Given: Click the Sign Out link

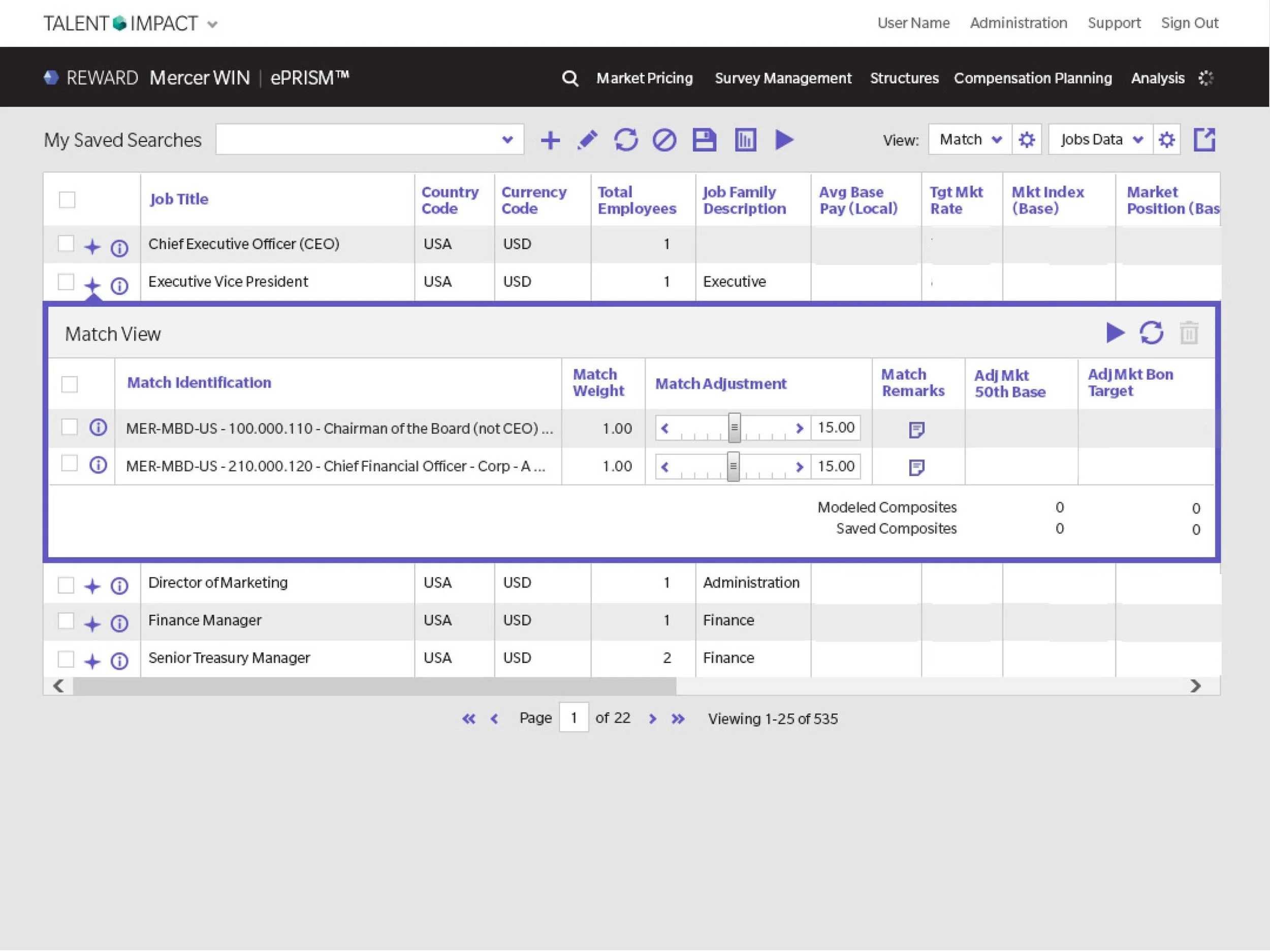Looking at the screenshot, I should click(x=1189, y=23).
